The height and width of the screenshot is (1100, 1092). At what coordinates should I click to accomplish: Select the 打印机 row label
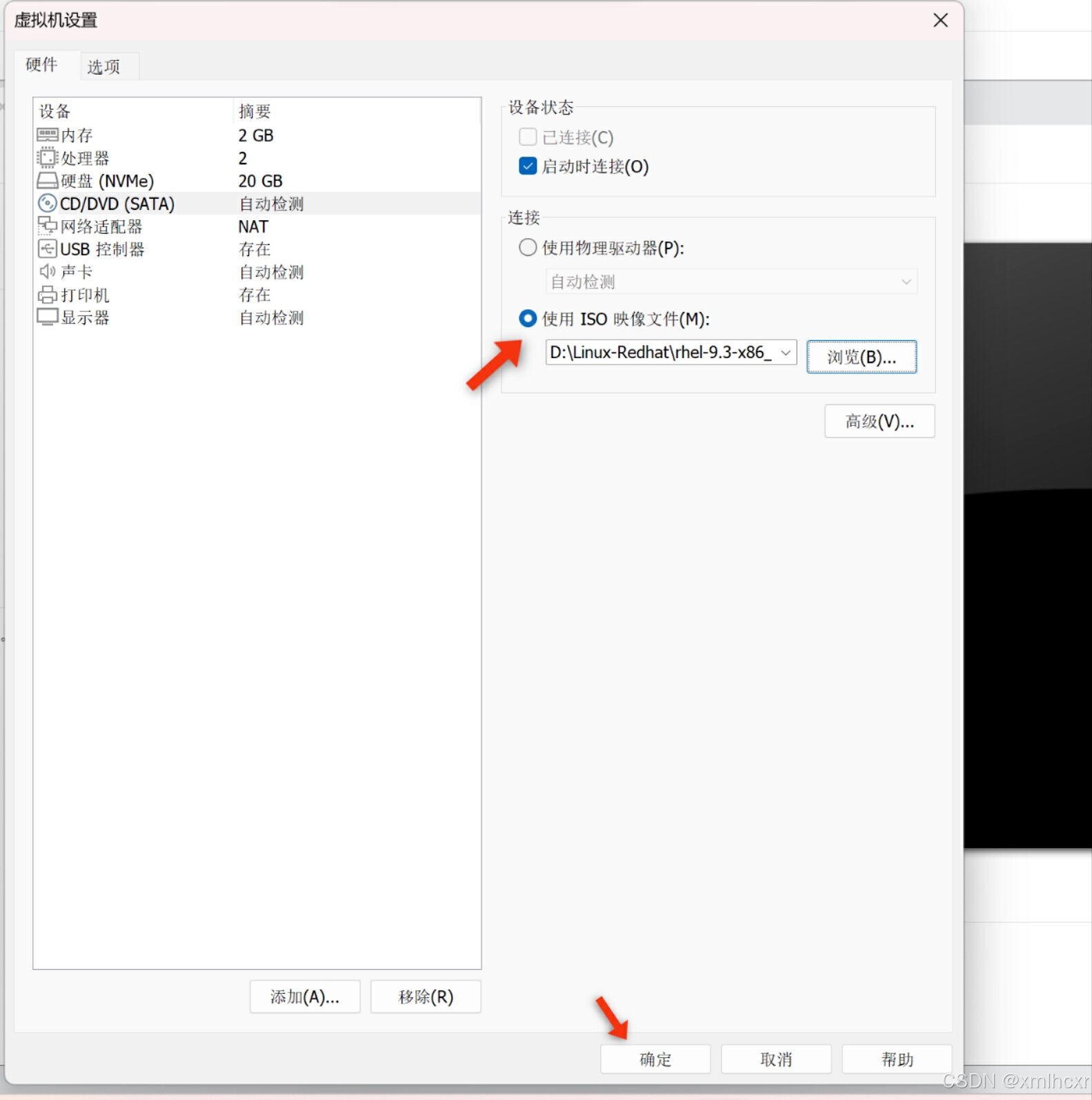click(x=86, y=295)
